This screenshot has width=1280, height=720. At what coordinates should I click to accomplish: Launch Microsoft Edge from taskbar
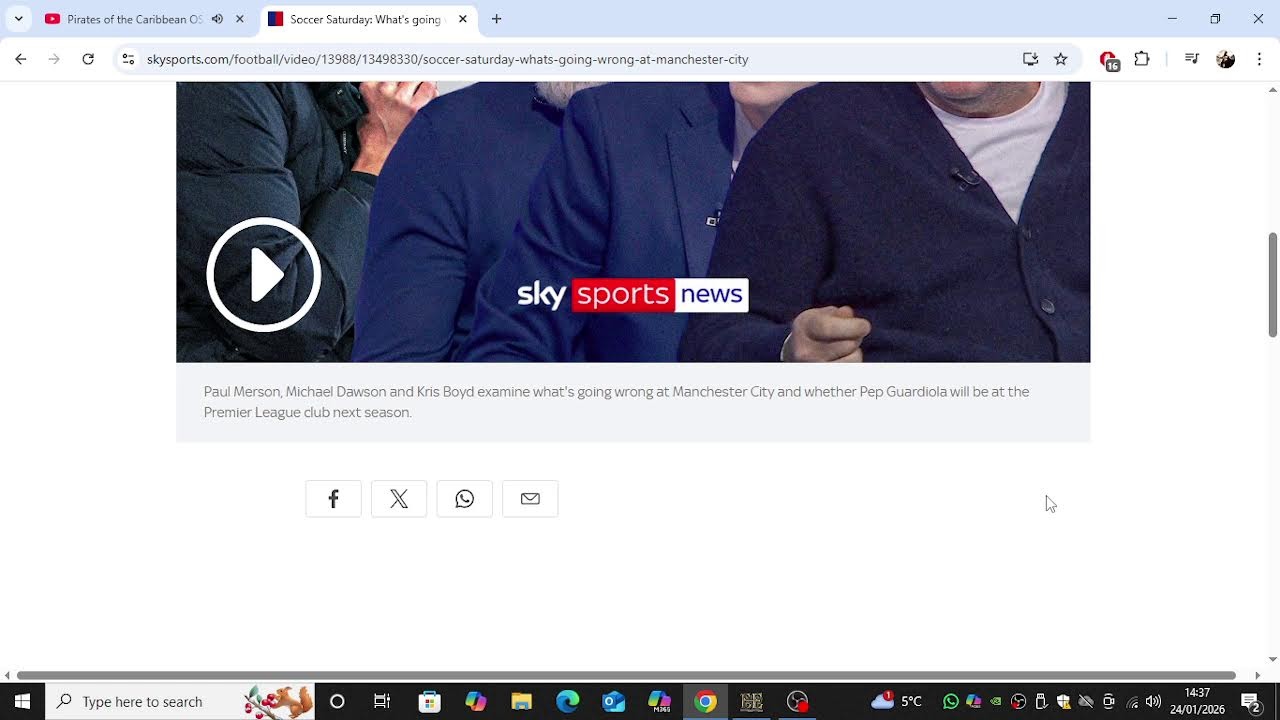tap(567, 701)
